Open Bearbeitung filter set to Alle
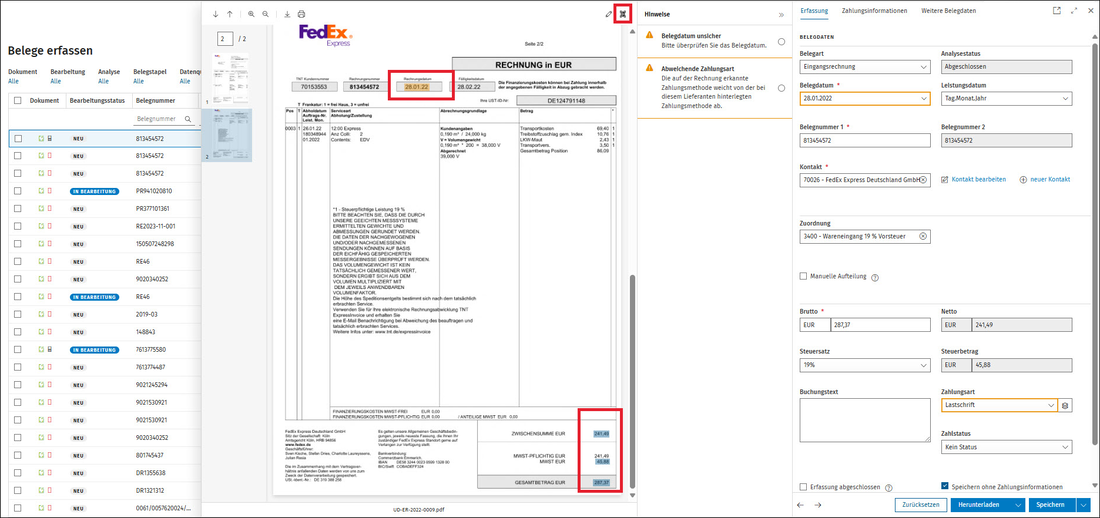Image resolution: width=1100 pixels, height=518 pixels. click(x=55, y=81)
